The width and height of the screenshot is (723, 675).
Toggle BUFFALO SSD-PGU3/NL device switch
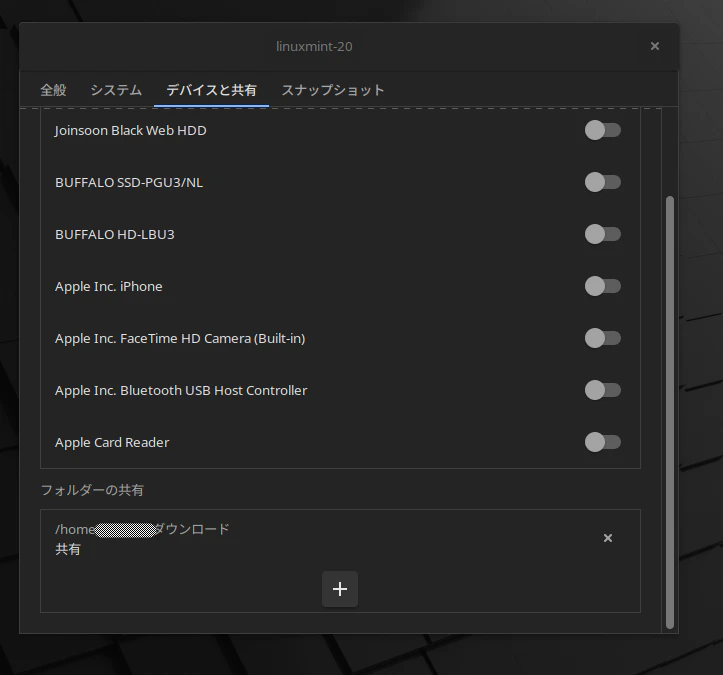[x=603, y=182]
